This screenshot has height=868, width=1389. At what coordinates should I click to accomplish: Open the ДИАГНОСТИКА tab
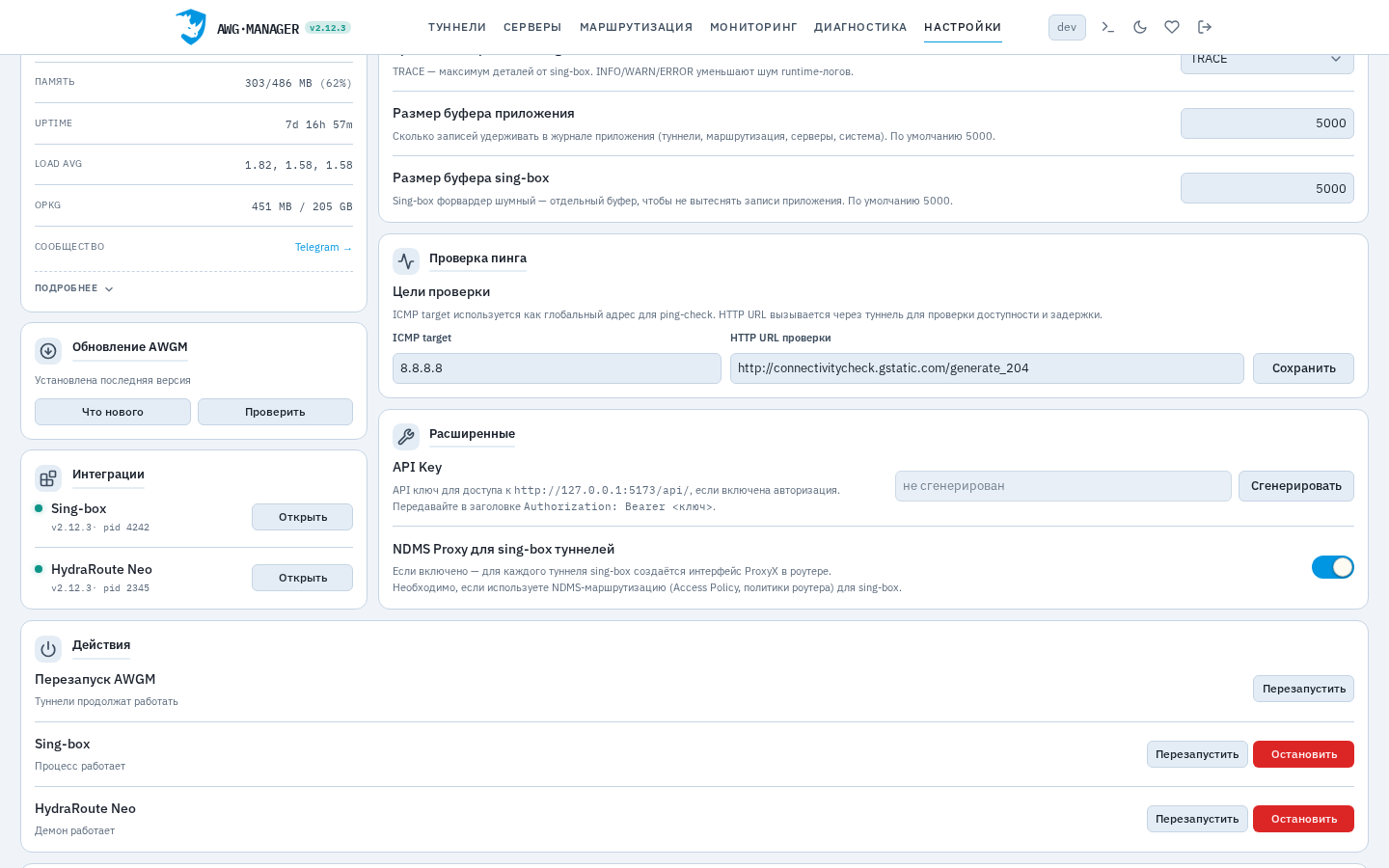pyautogui.click(x=860, y=27)
